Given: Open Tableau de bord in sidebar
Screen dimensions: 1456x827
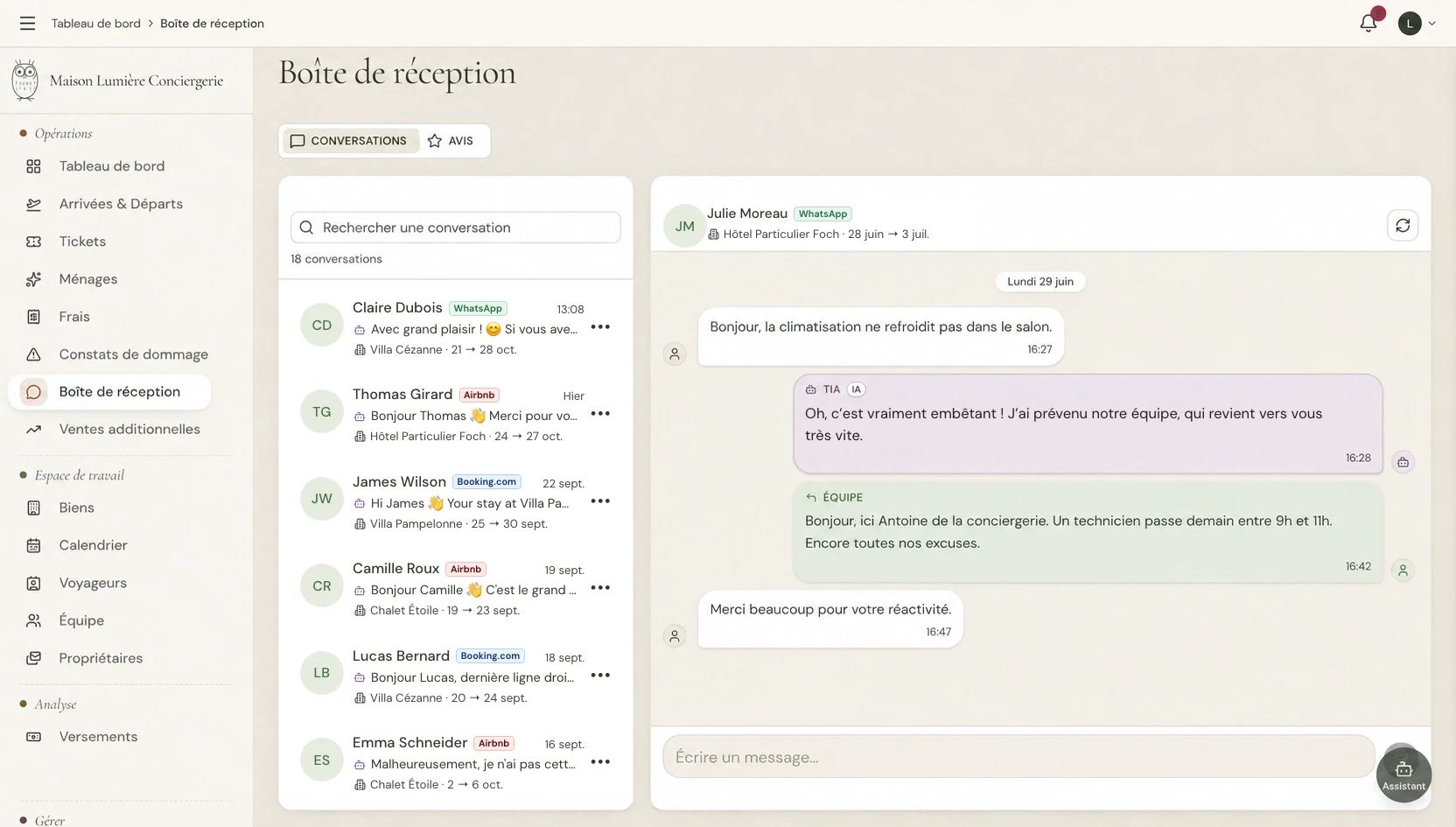Looking at the screenshot, I should 112,166.
